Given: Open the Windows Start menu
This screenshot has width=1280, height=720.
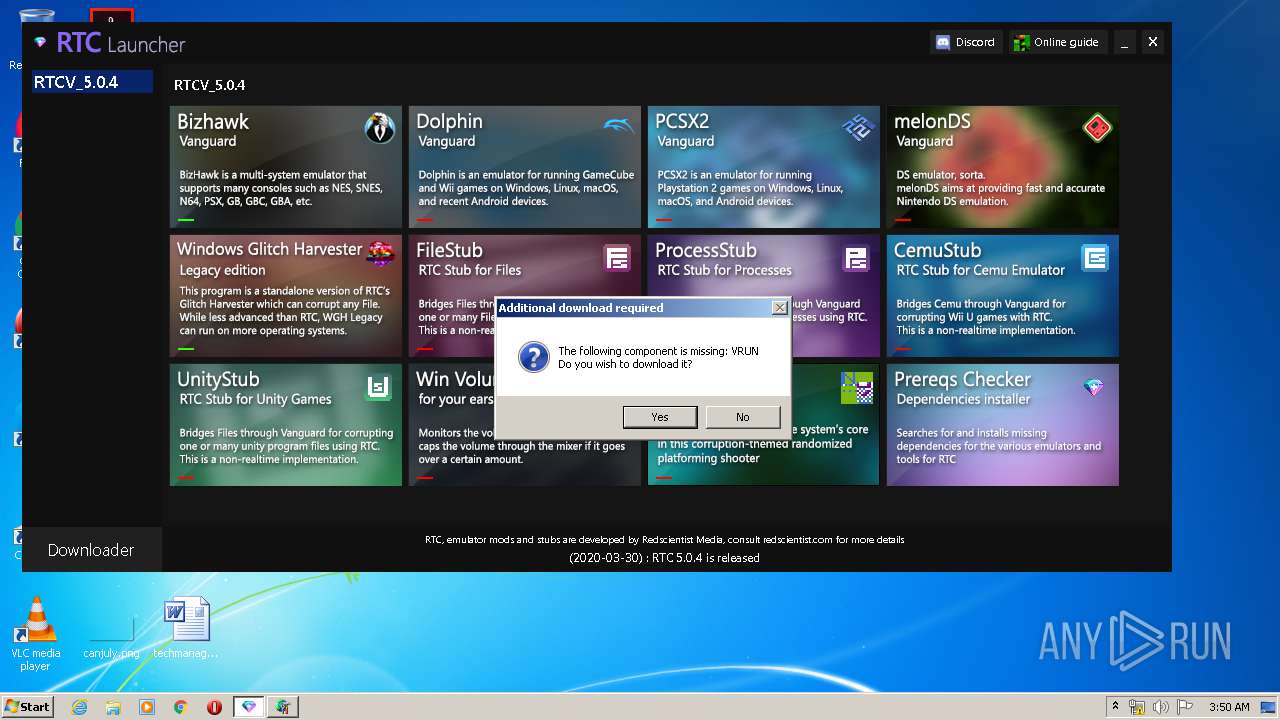Looking at the screenshot, I should pos(27,707).
